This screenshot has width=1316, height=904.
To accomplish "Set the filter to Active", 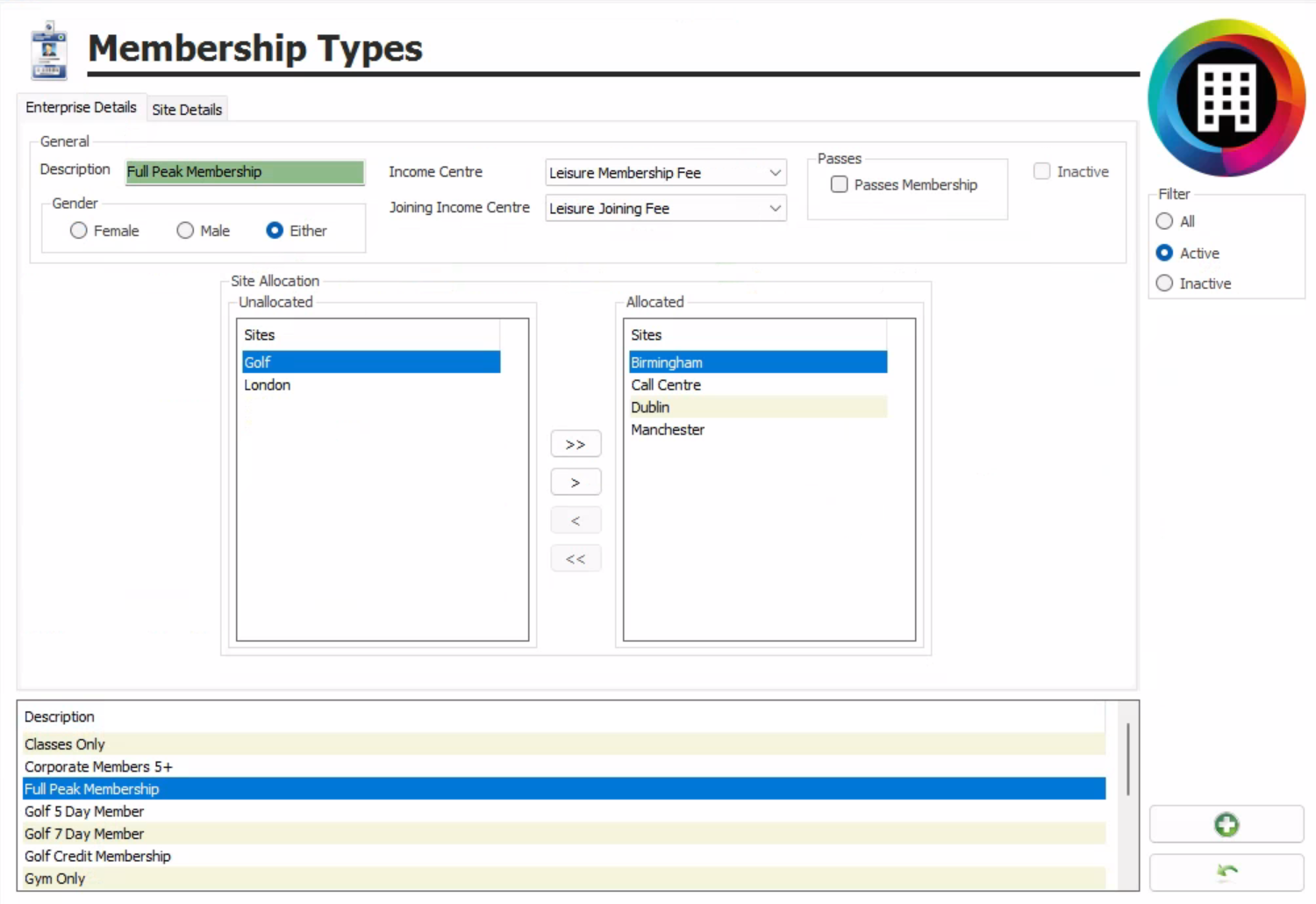I will 1164,253.
